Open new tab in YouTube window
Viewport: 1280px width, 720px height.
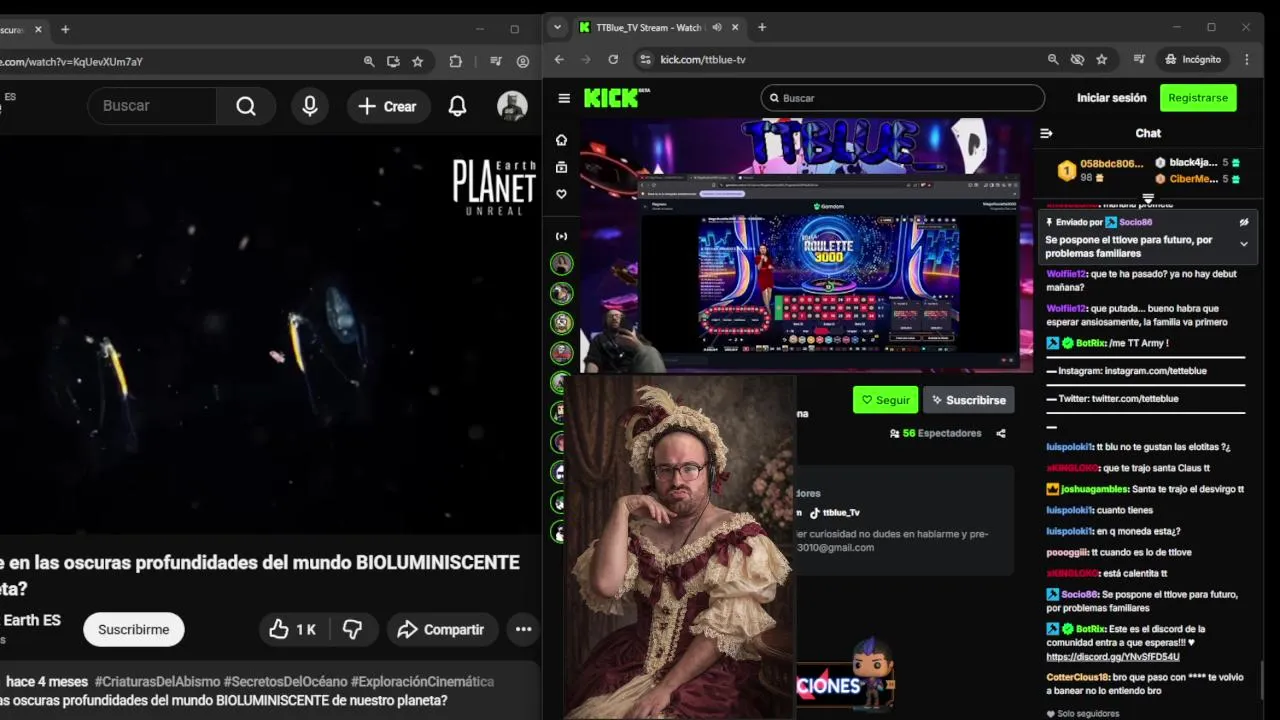point(65,30)
